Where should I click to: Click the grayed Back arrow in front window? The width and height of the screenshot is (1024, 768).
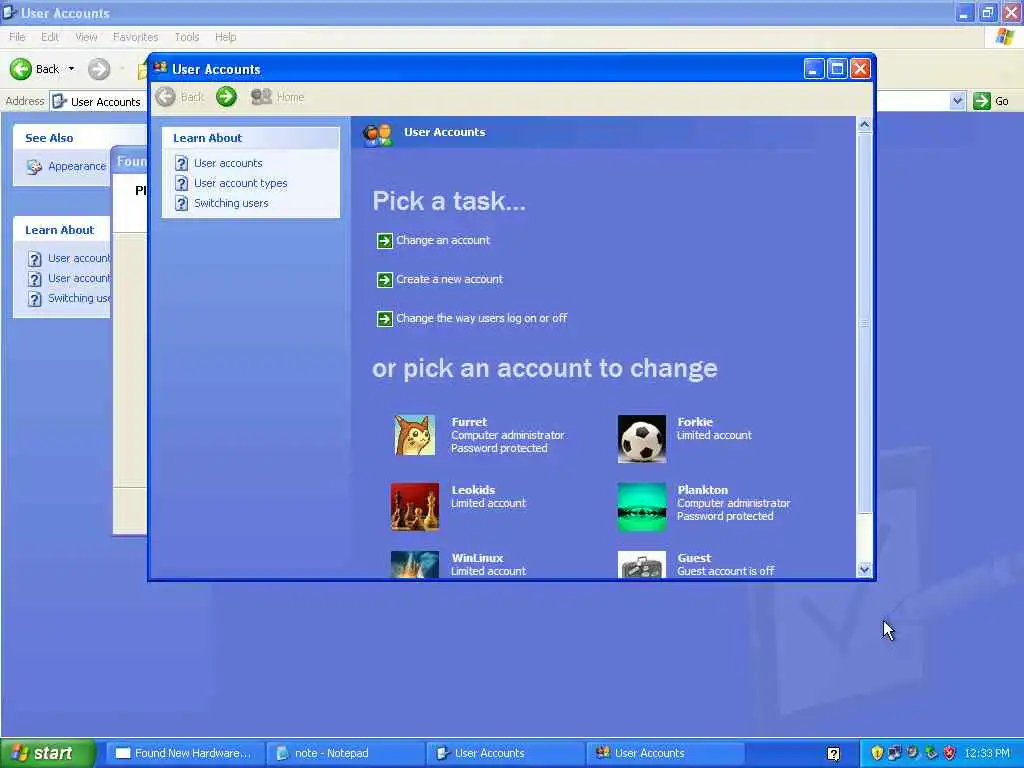pyautogui.click(x=165, y=97)
